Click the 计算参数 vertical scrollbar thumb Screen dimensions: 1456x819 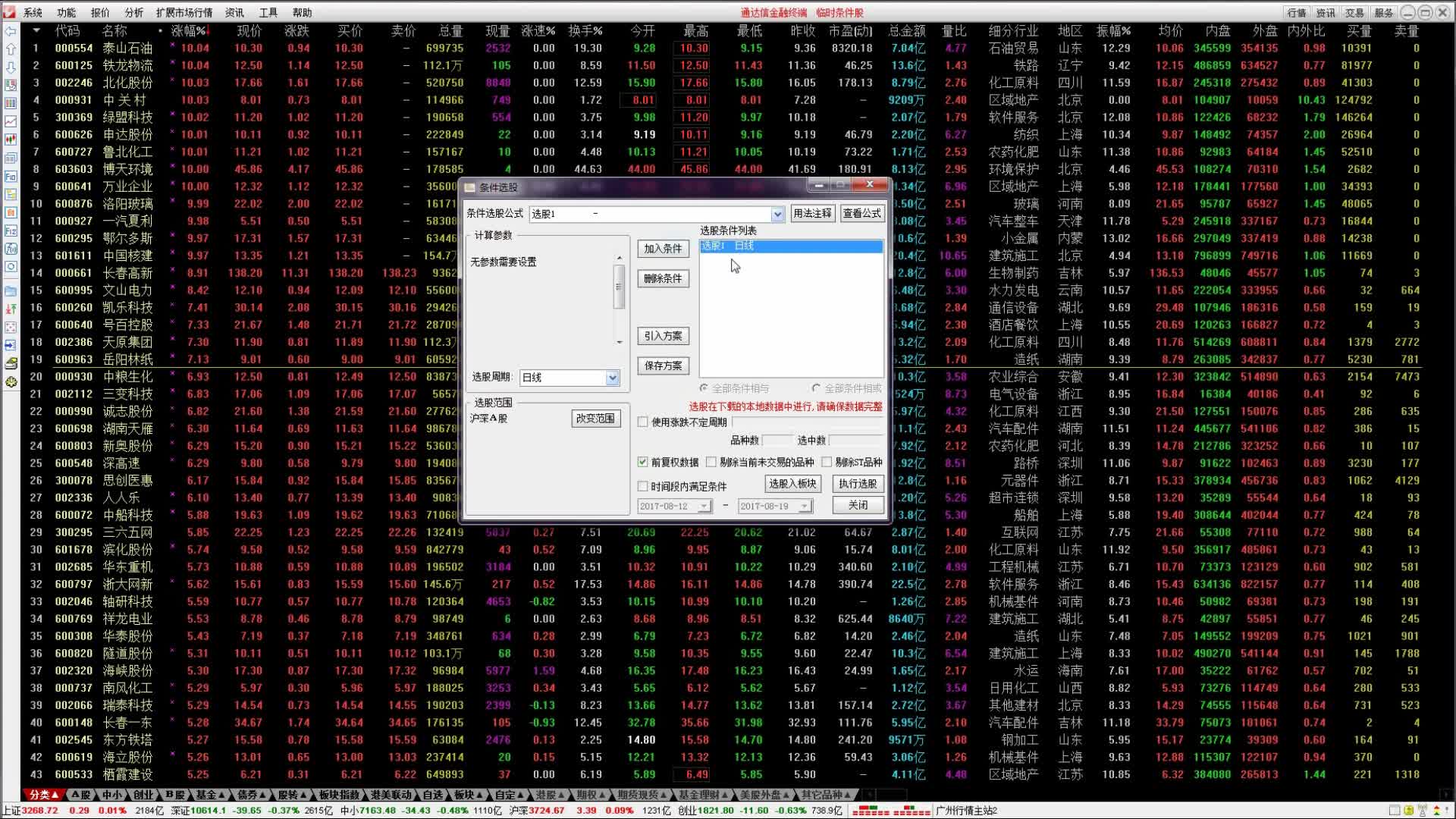(619, 287)
